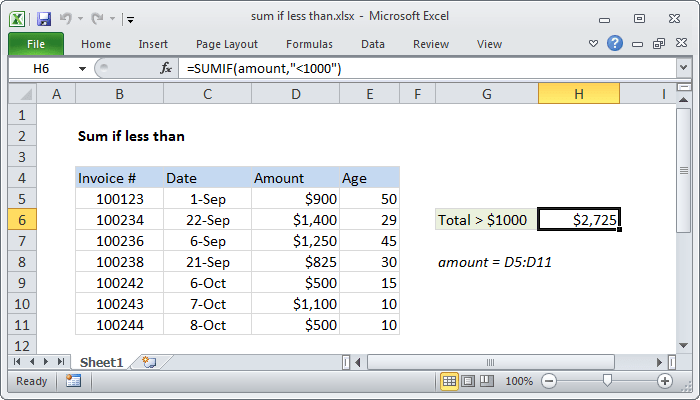This screenshot has width=700, height=400.
Task: Click the Insert Worksheet tab icon
Action: 149,362
